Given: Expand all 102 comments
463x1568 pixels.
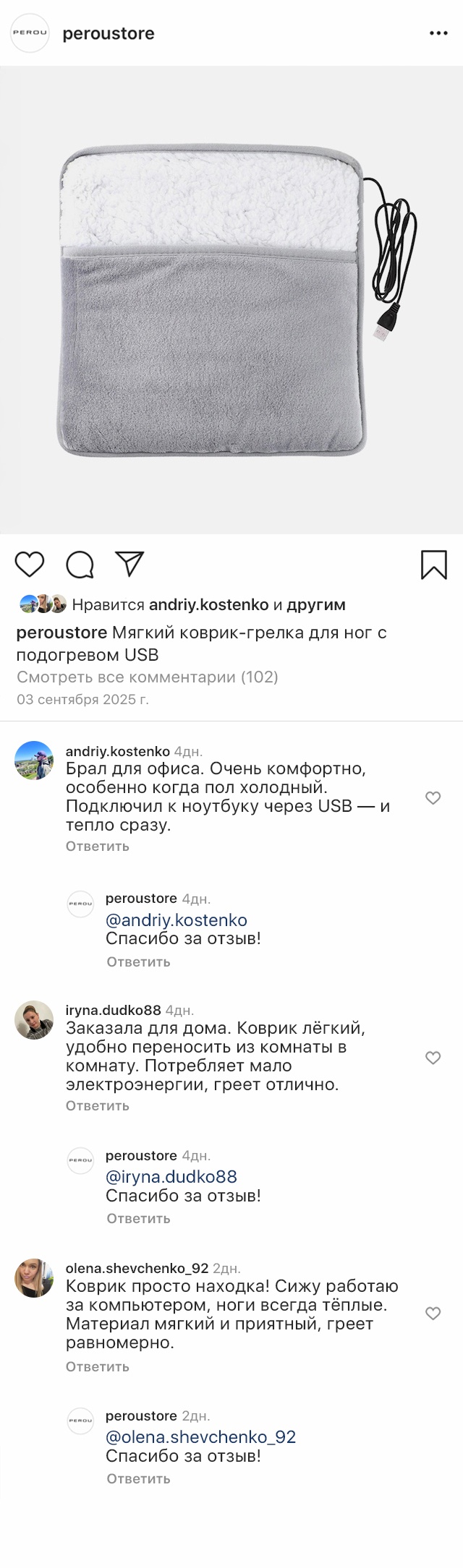Looking at the screenshot, I should click(x=148, y=677).
